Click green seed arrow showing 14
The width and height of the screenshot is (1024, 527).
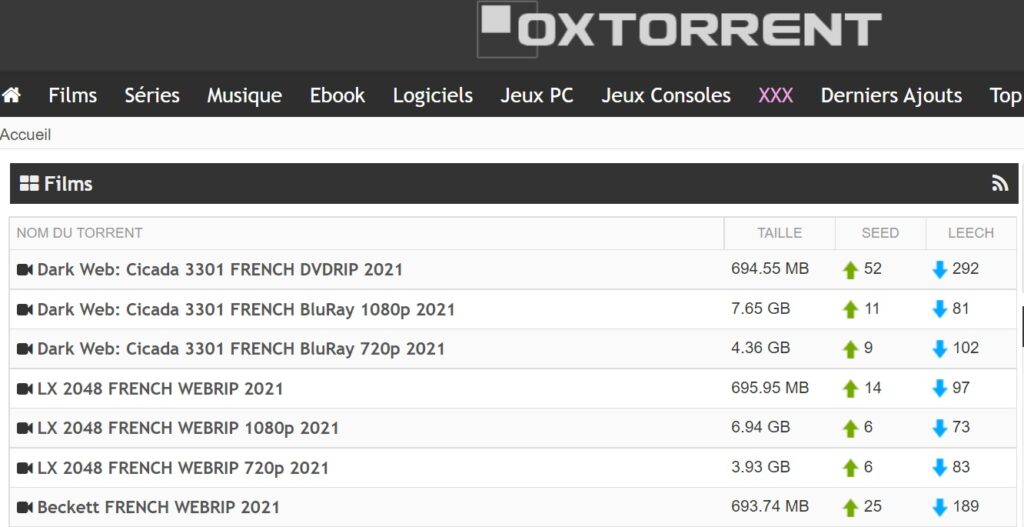850,389
